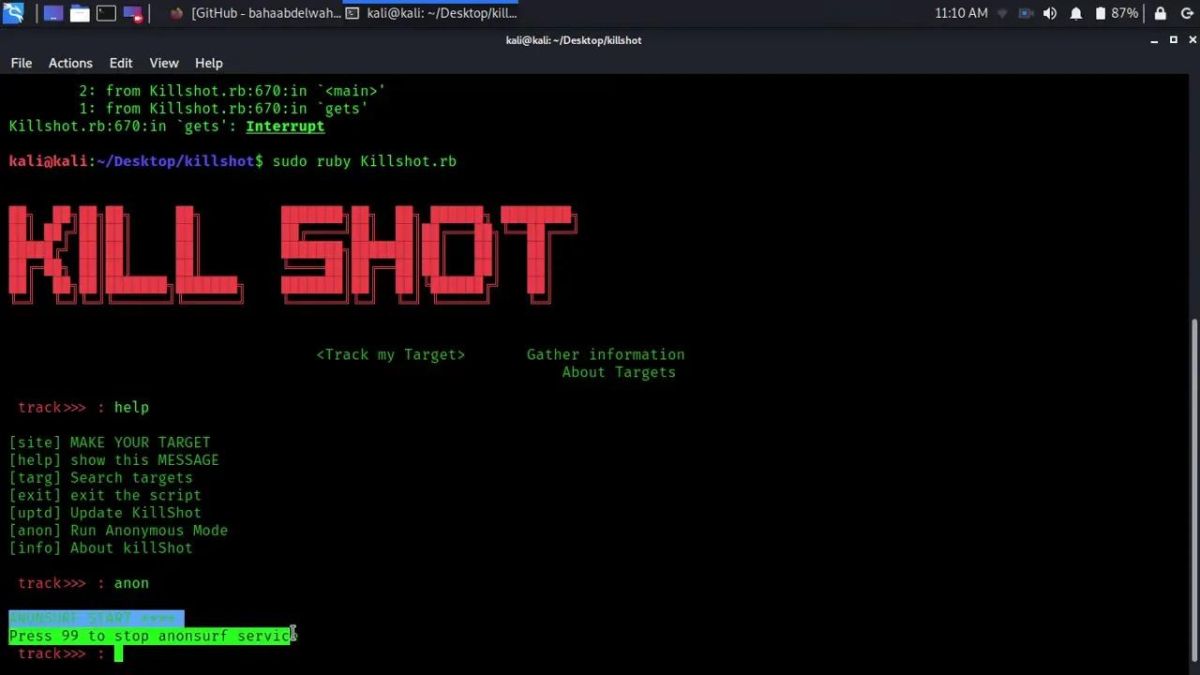This screenshot has width=1200, height=675.
Task: Click the 11:10 AM panel clock
Action: 961,13
